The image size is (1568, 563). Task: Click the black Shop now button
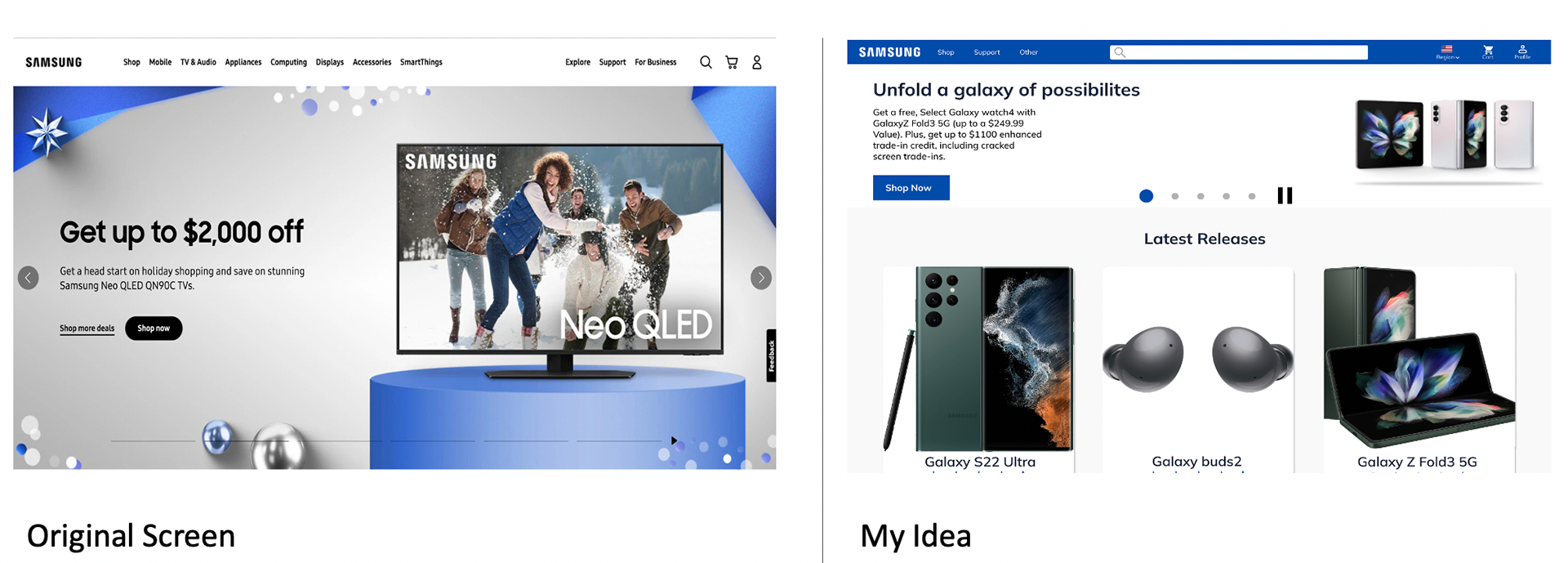coord(154,328)
